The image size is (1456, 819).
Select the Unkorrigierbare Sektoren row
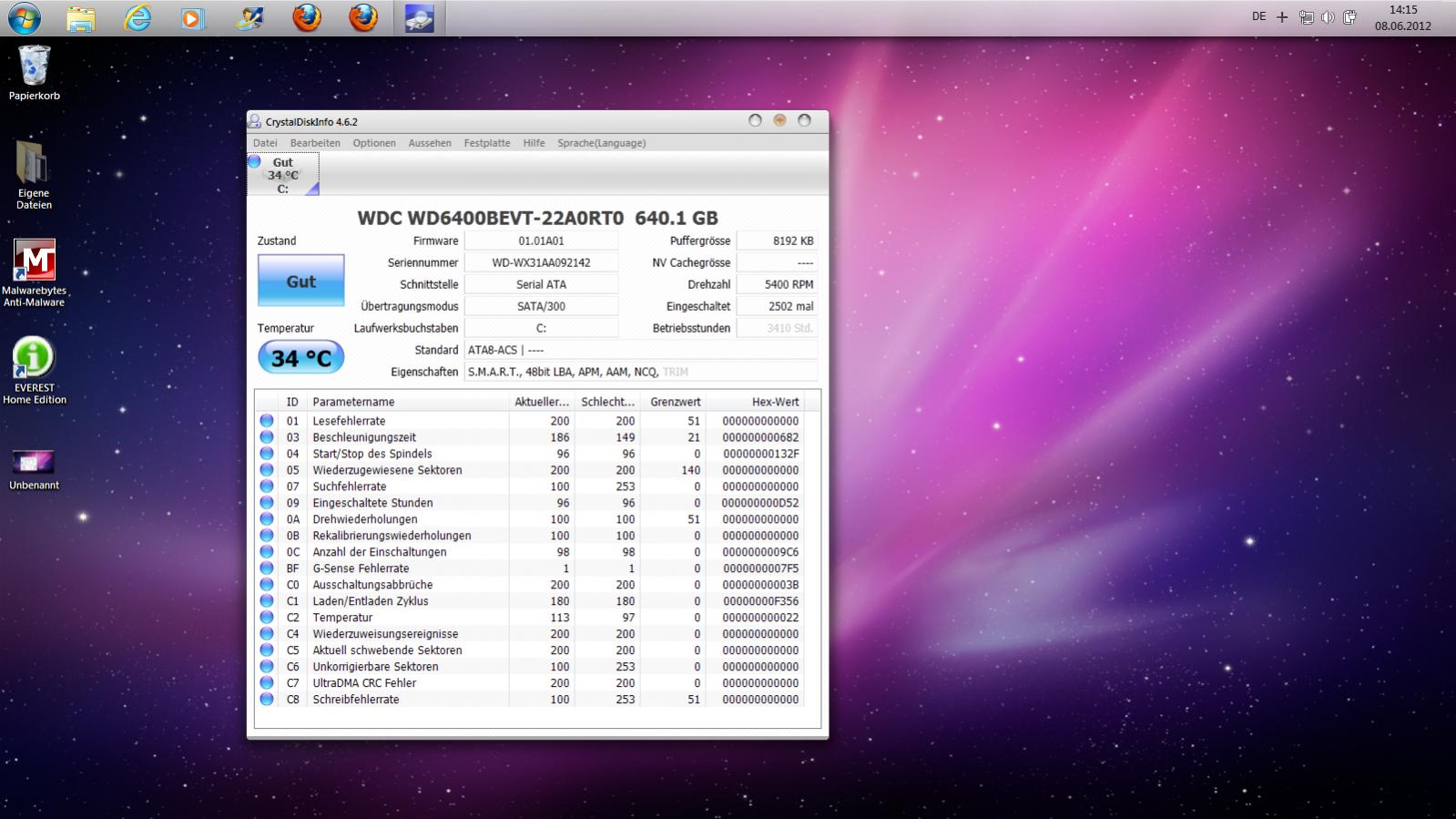tap(531, 667)
